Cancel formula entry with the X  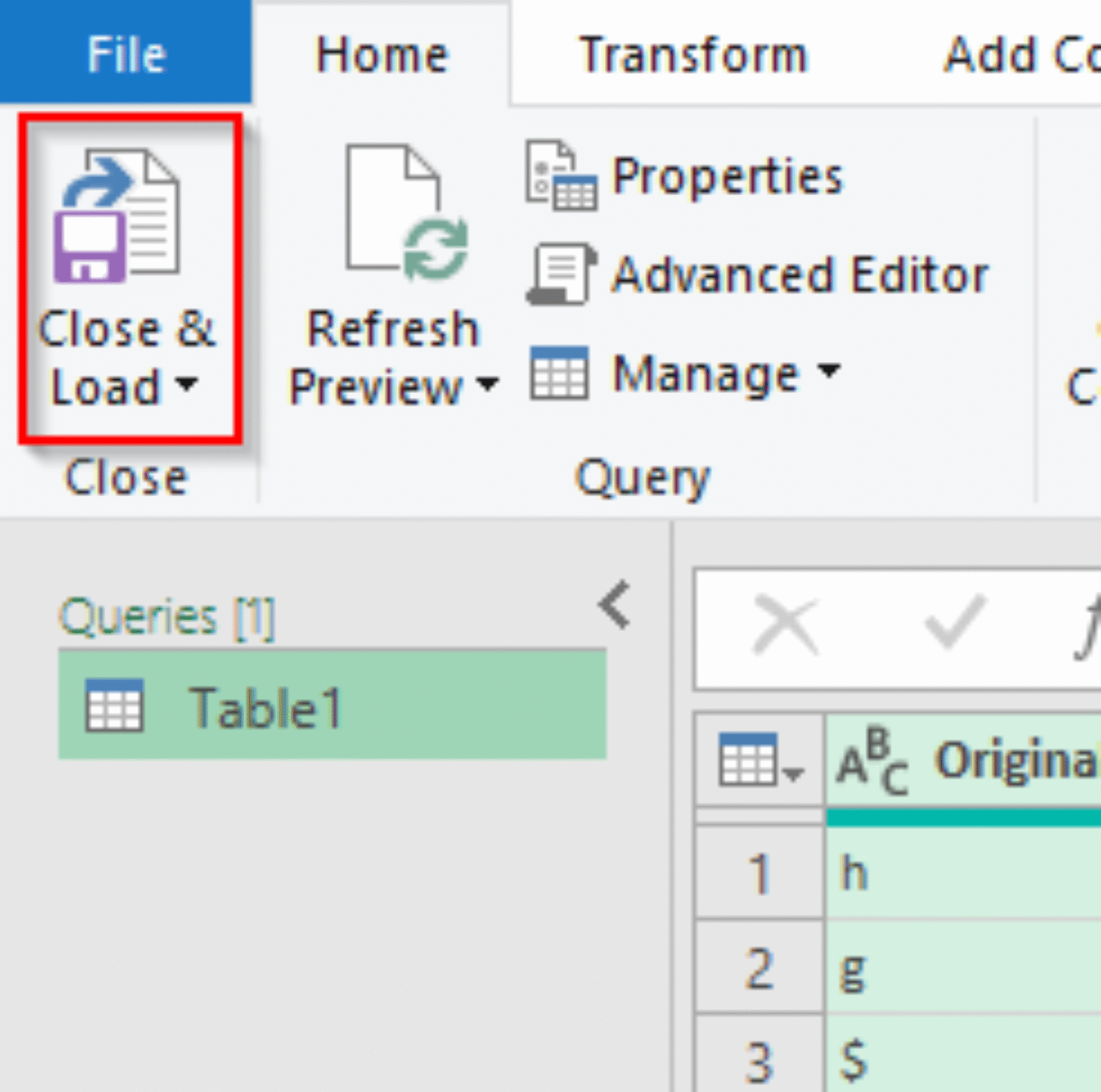click(x=786, y=624)
